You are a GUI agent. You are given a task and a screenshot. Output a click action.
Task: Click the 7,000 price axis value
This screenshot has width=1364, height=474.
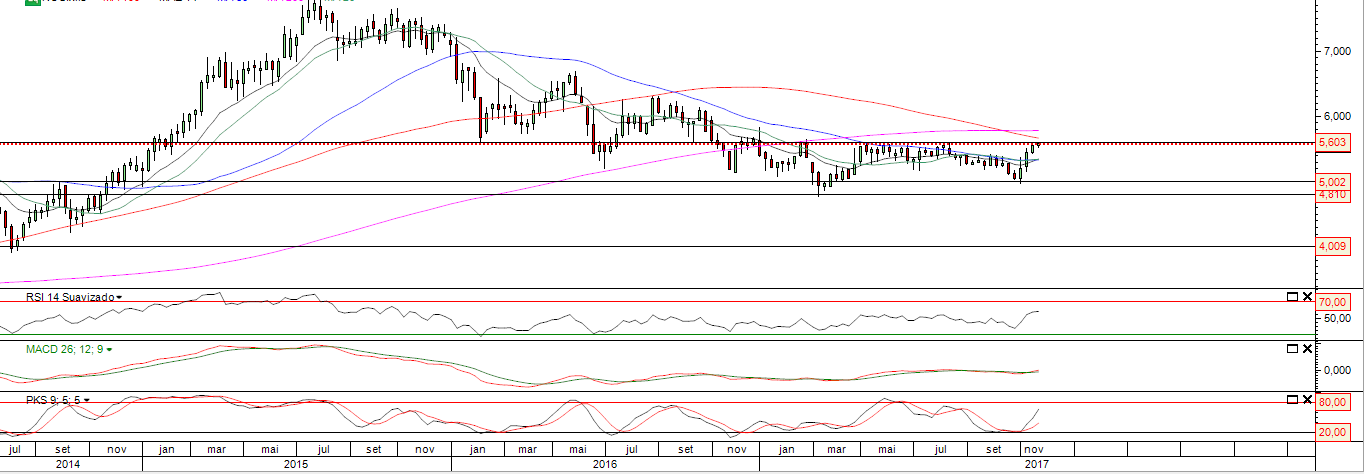1336,51
